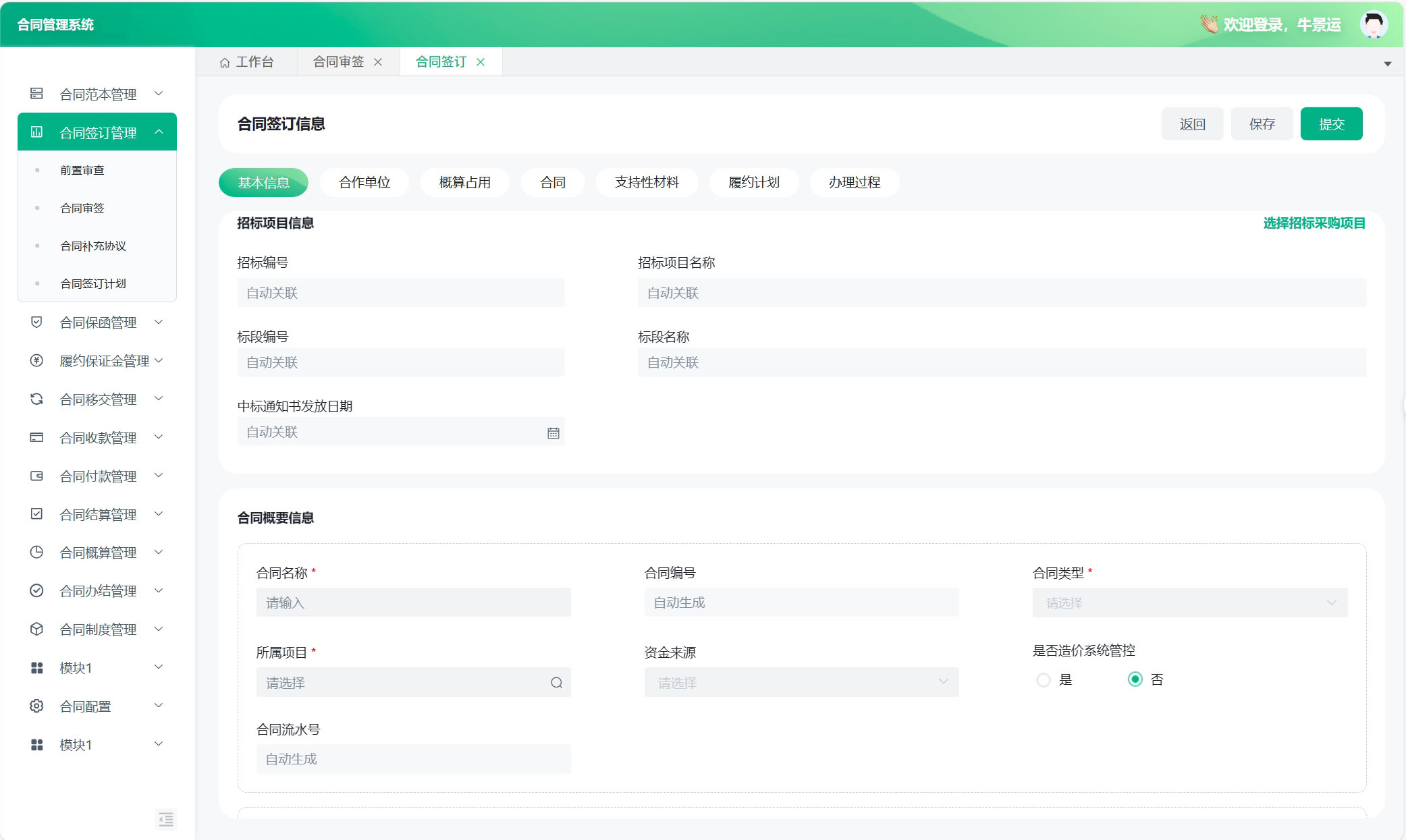The width and height of the screenshot is (1406, 840).
Task: Click the calendar icon in notice date field
Action: tap(553, 433)
